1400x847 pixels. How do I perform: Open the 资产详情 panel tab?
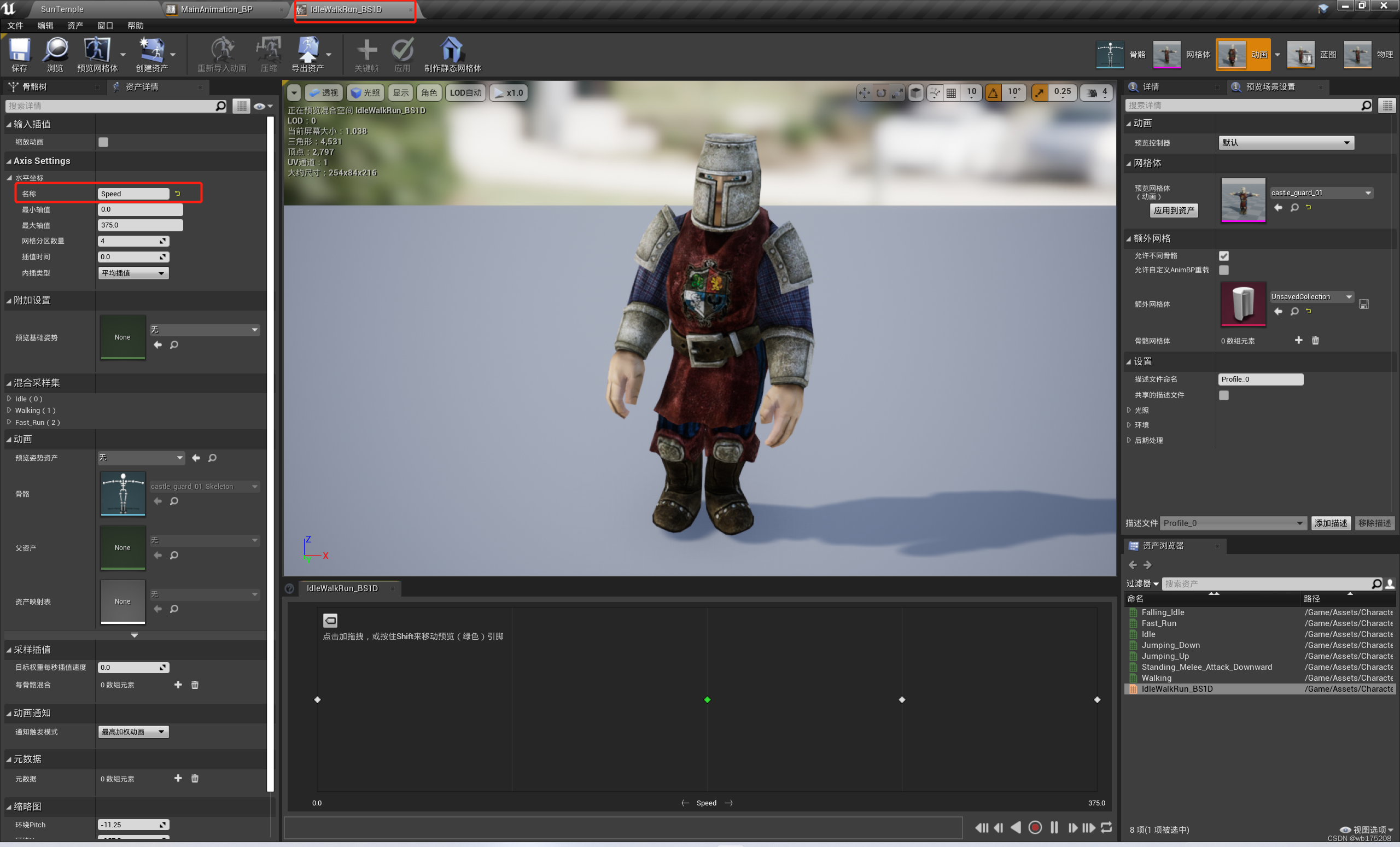[142, 86]
